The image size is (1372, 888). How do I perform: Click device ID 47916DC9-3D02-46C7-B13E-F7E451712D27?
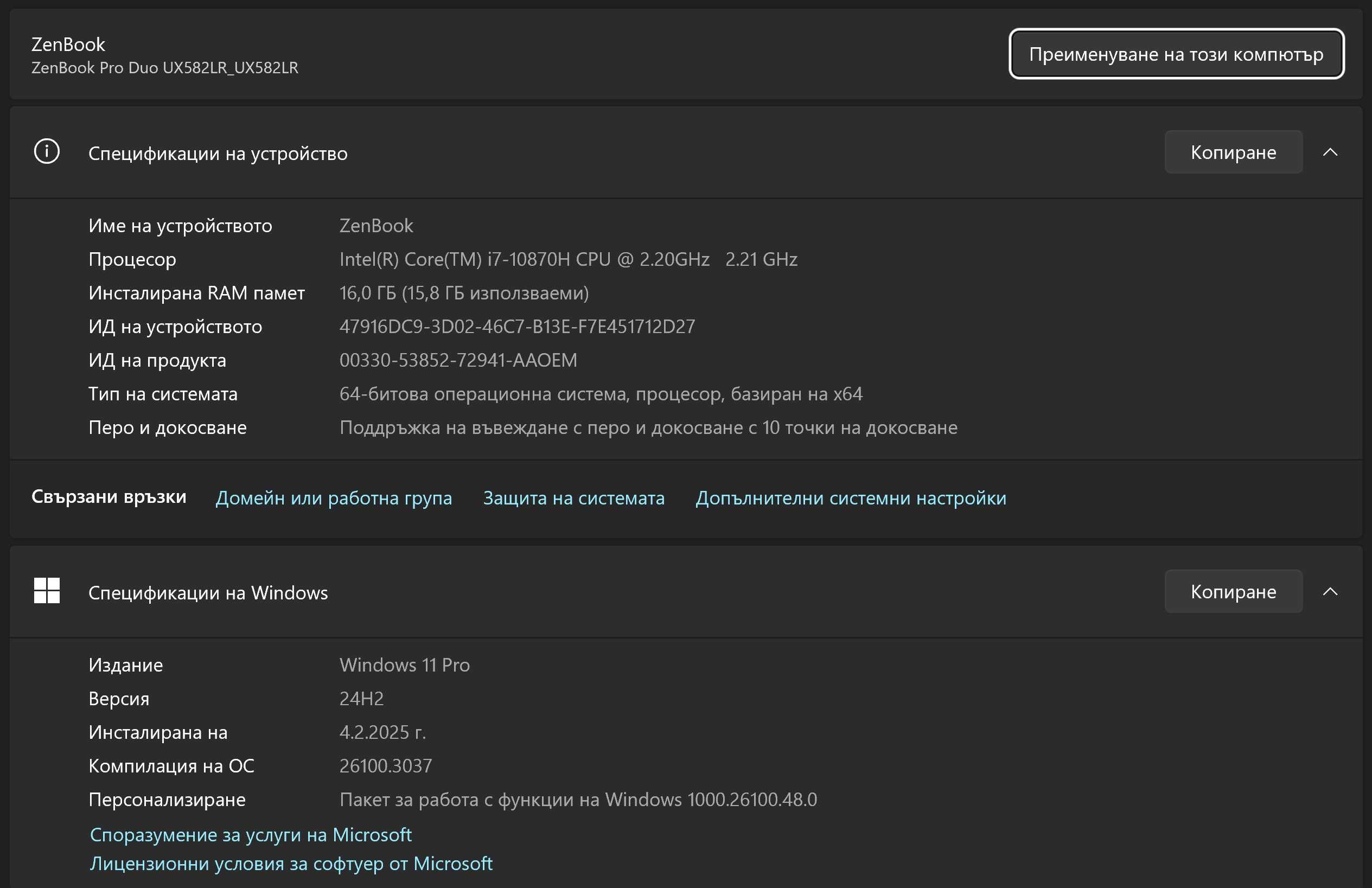(x=517, y=327)
